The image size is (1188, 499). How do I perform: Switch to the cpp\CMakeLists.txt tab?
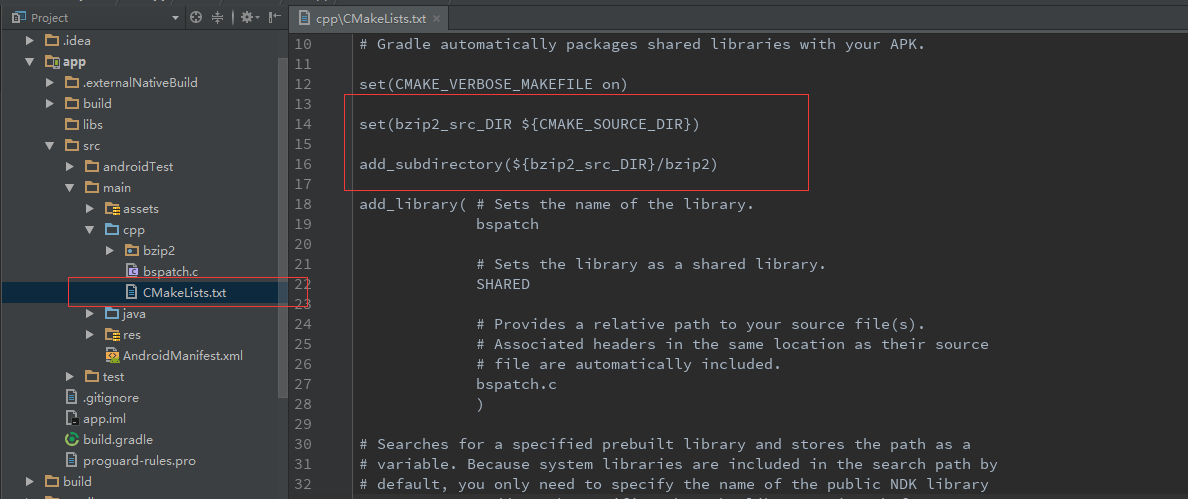click(367, 19)
